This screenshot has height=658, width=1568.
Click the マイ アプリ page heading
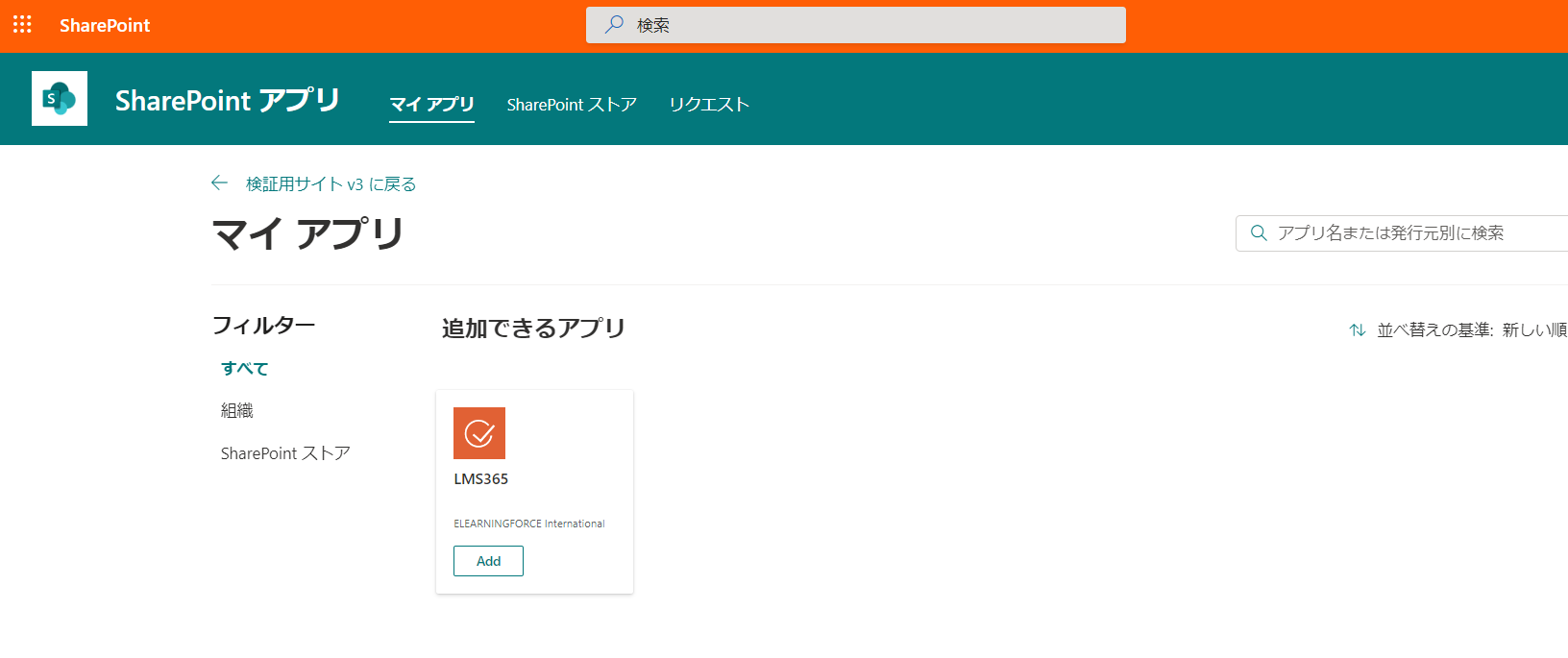click(x=307, y=233)
